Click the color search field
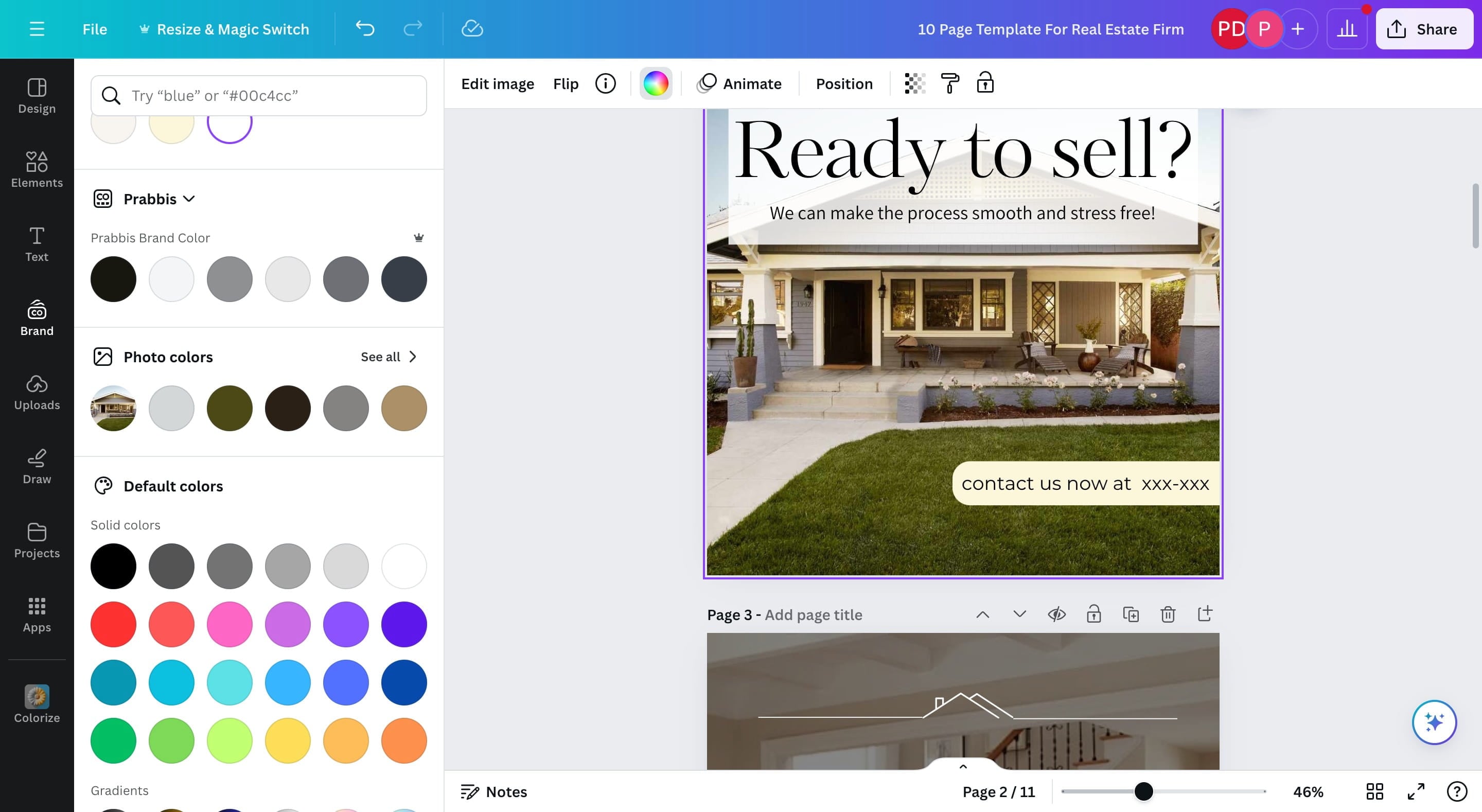The width and height of the screenshot is (1482, 812). [259, 95]
